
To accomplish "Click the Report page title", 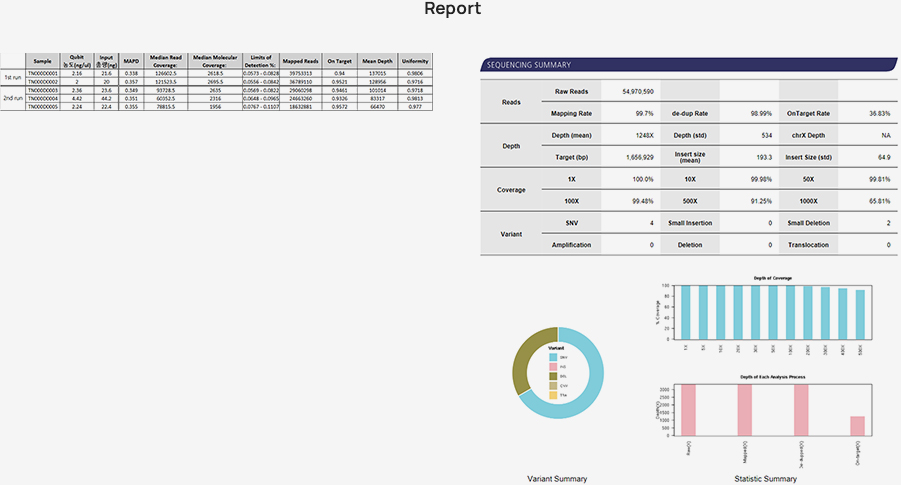I will [x=452, y=9].
